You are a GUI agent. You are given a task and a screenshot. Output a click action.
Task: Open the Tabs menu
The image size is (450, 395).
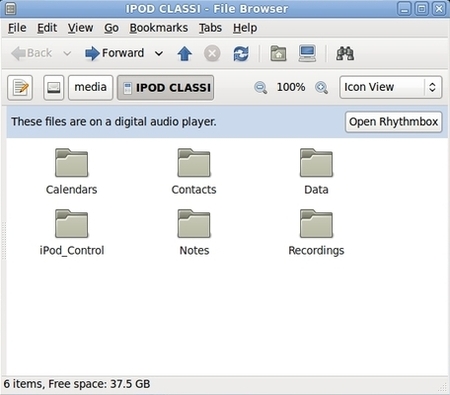(210, 28)
